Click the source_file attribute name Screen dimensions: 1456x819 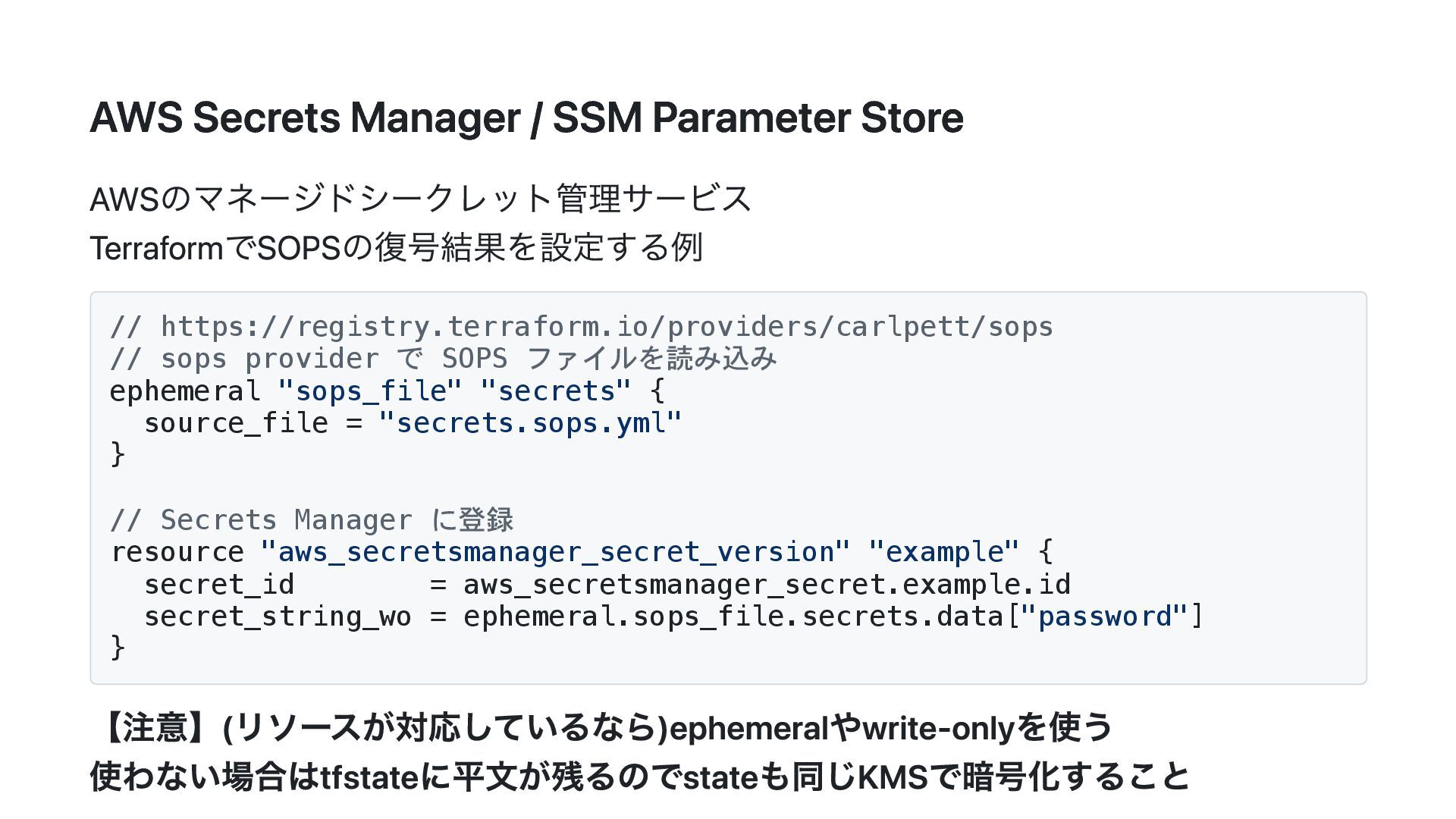point(236,423)
